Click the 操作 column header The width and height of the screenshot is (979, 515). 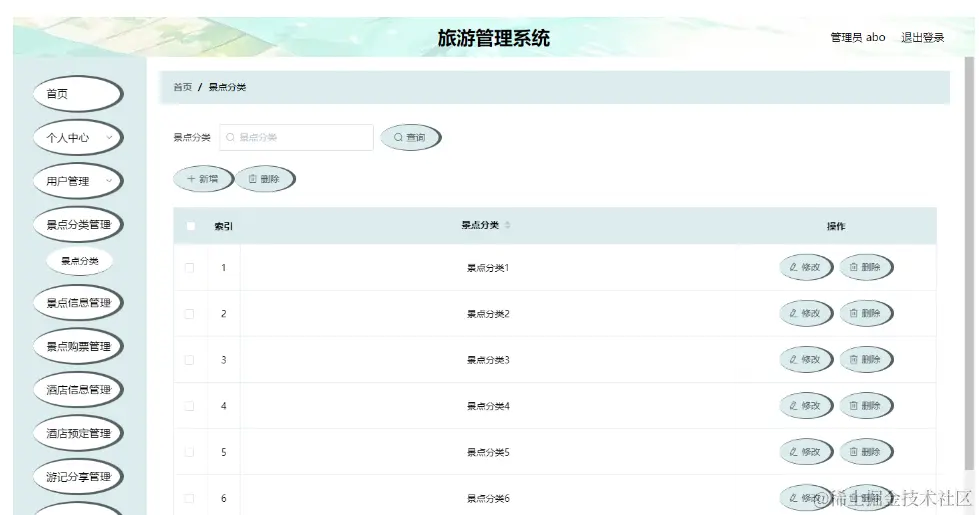836,226
